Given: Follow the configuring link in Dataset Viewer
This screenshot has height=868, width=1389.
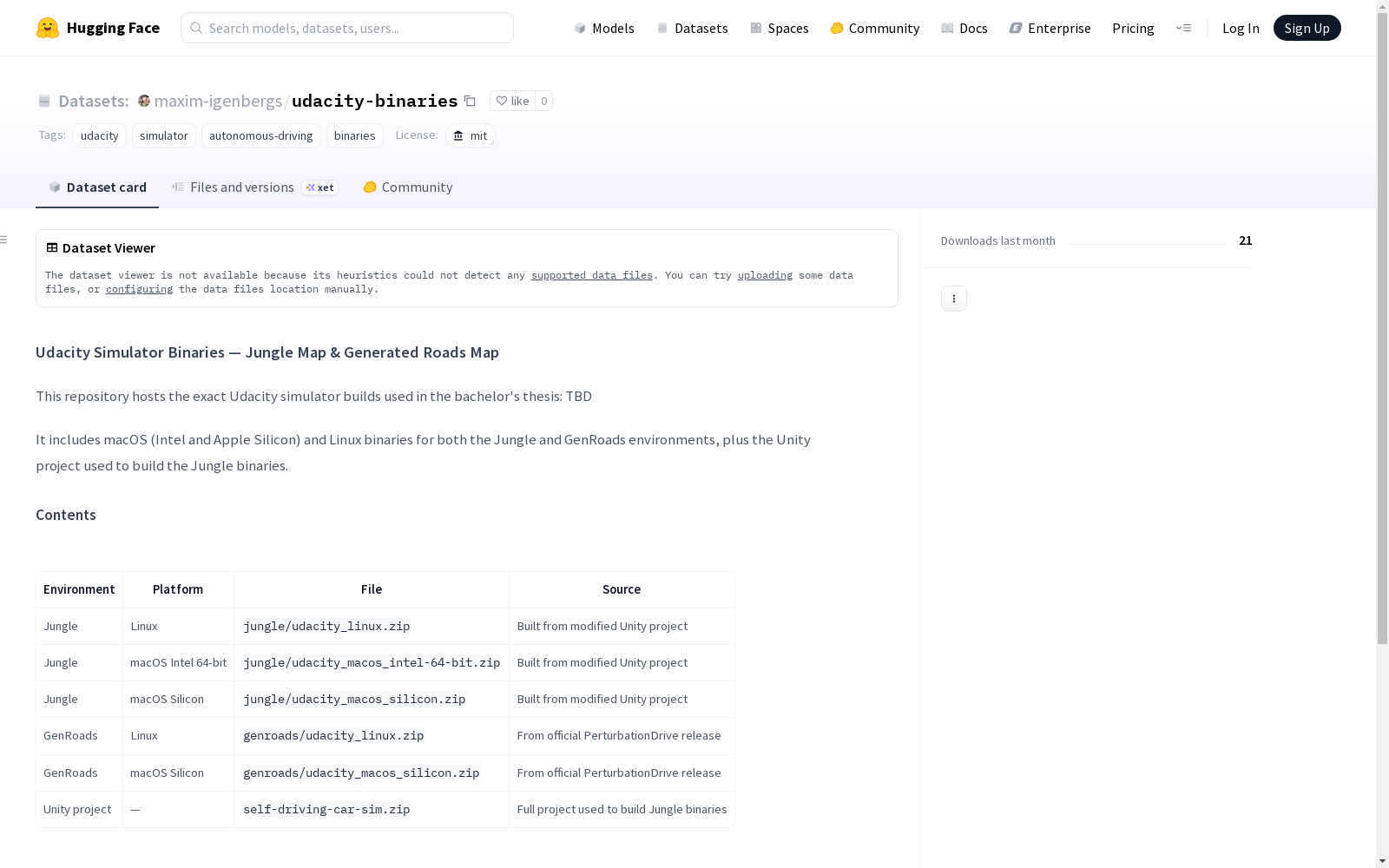Looking at the screenshot, I should coord(139,289).
